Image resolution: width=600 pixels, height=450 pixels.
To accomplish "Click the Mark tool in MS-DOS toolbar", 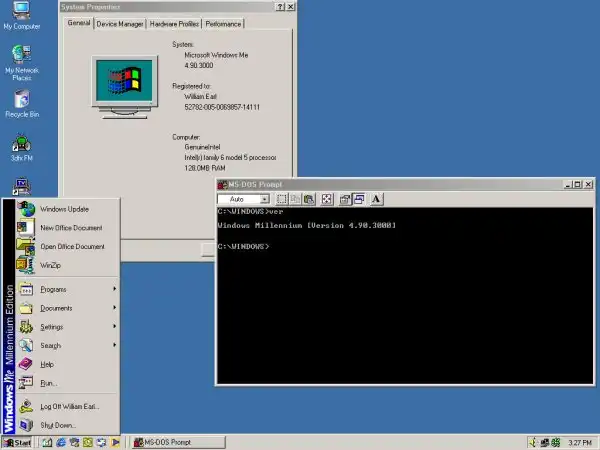I will pyautogui.click(x=282, y=200).
